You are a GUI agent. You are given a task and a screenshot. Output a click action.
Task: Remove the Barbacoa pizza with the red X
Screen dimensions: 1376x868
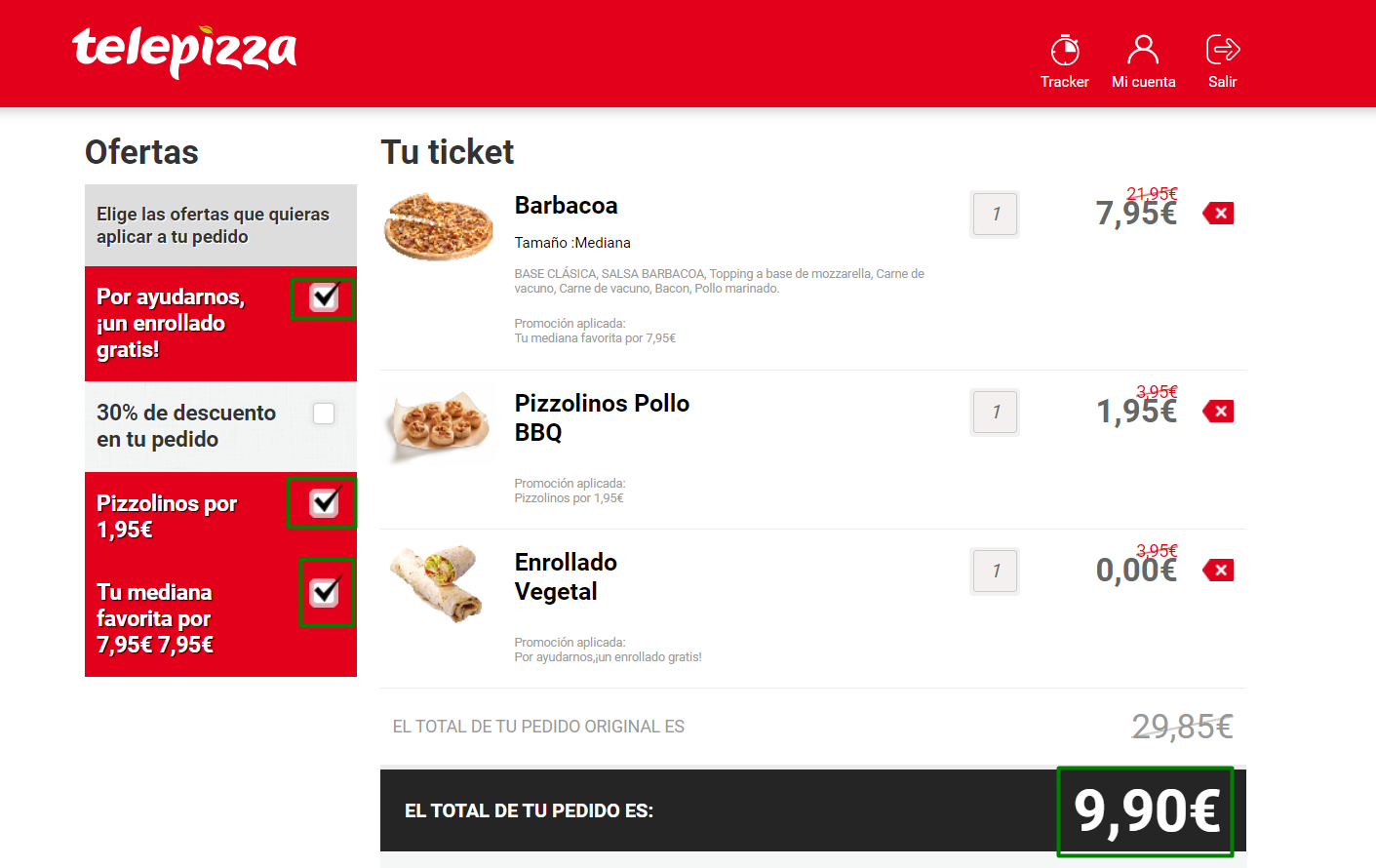[1217, 212]
